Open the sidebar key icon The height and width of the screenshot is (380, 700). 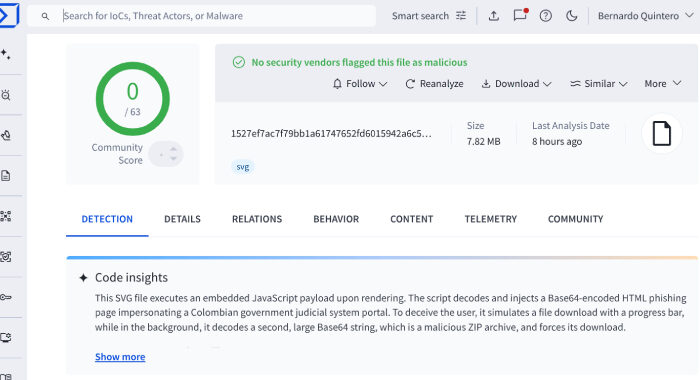[6, 297]
